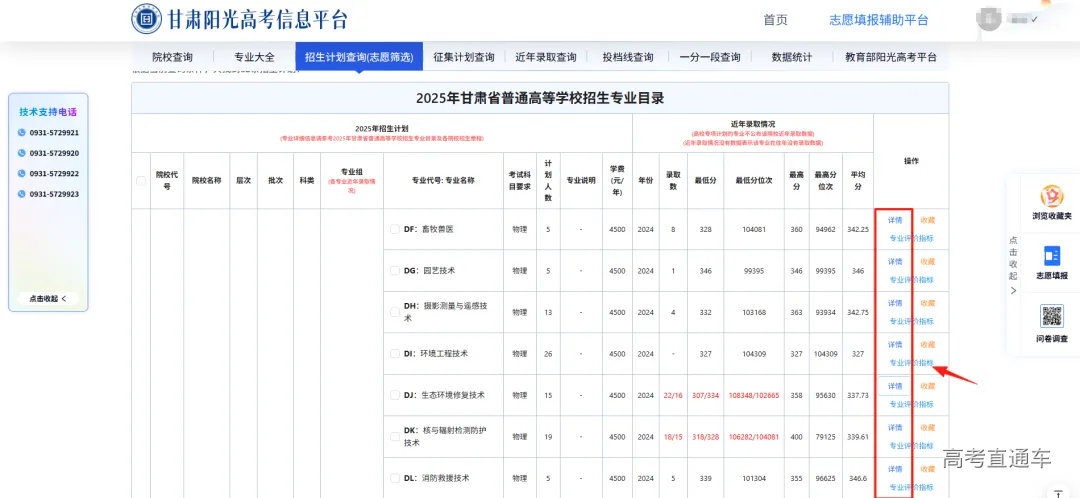Open 详情 for 摄影测量与遥感技术 row
The image size is (1080, 498).
(x=895, y=303)
